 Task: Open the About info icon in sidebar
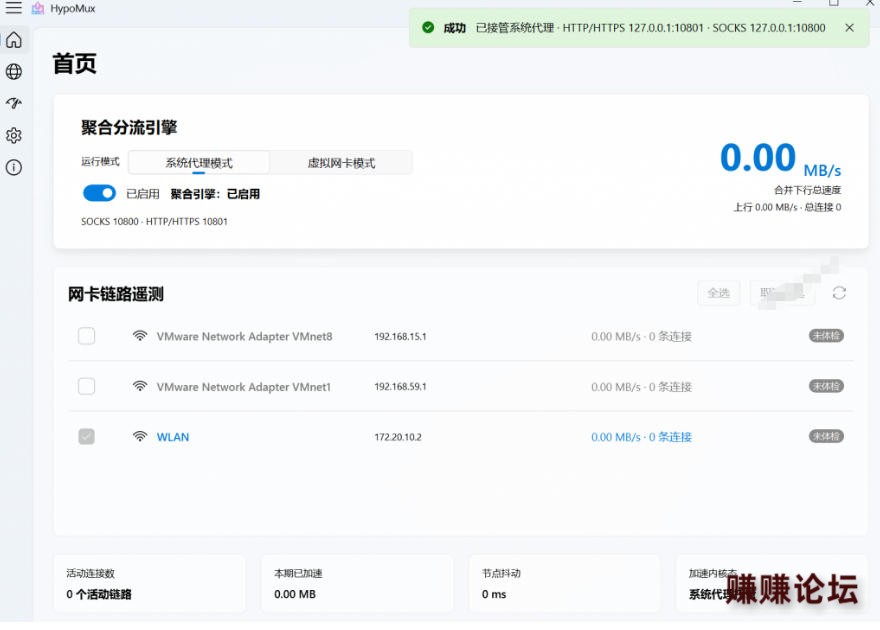coord(14,167)
